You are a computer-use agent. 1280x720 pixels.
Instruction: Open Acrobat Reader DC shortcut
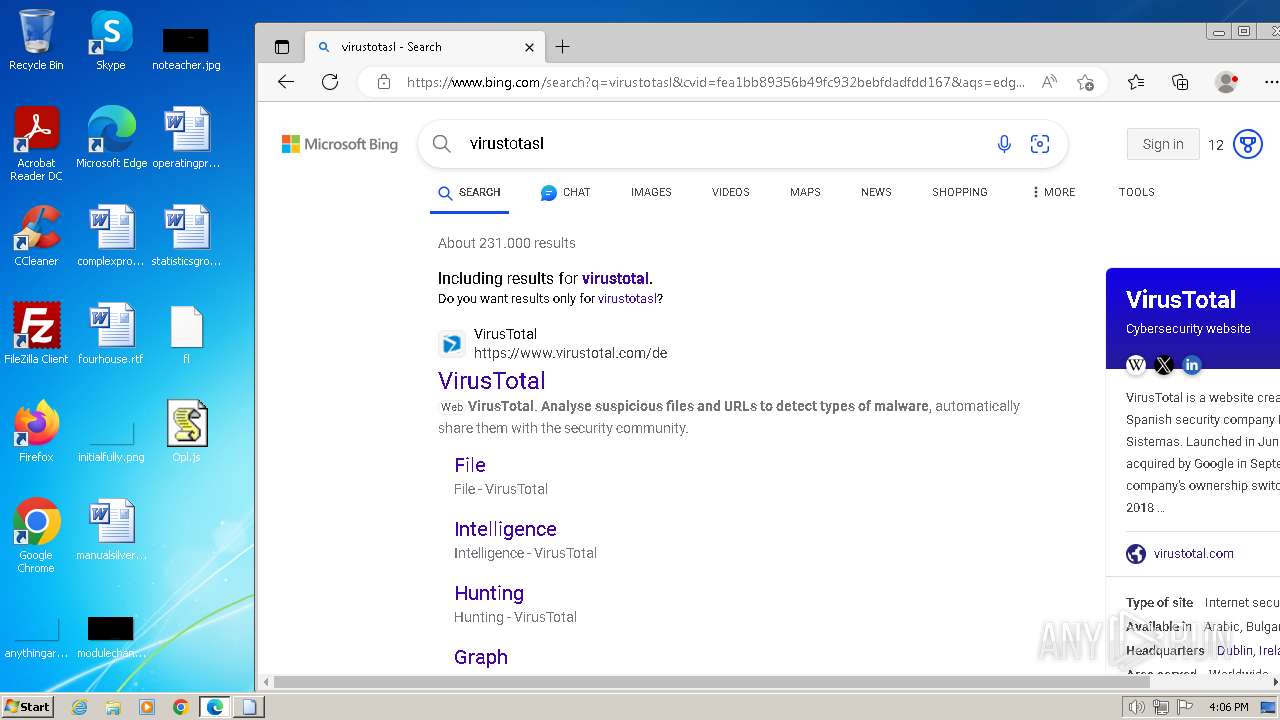[36, 144]
